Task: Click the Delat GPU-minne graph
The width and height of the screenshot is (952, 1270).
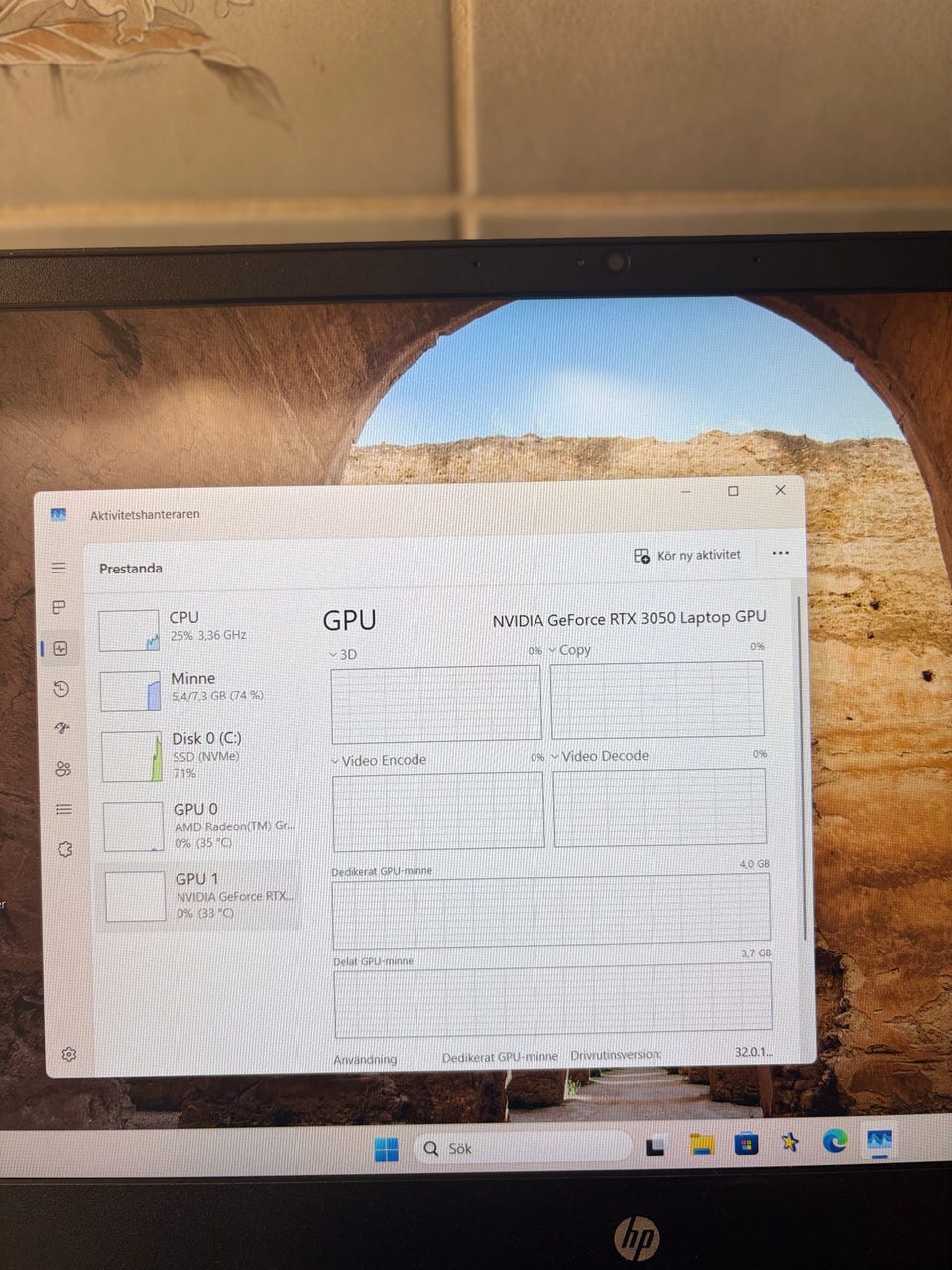Action: pos(553,1000)
